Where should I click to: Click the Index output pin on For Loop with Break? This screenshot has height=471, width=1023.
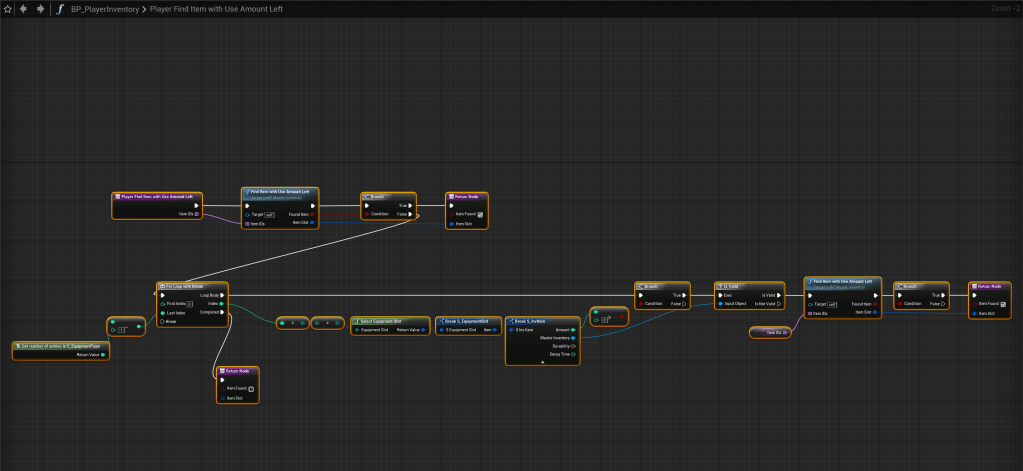(222, 304)
